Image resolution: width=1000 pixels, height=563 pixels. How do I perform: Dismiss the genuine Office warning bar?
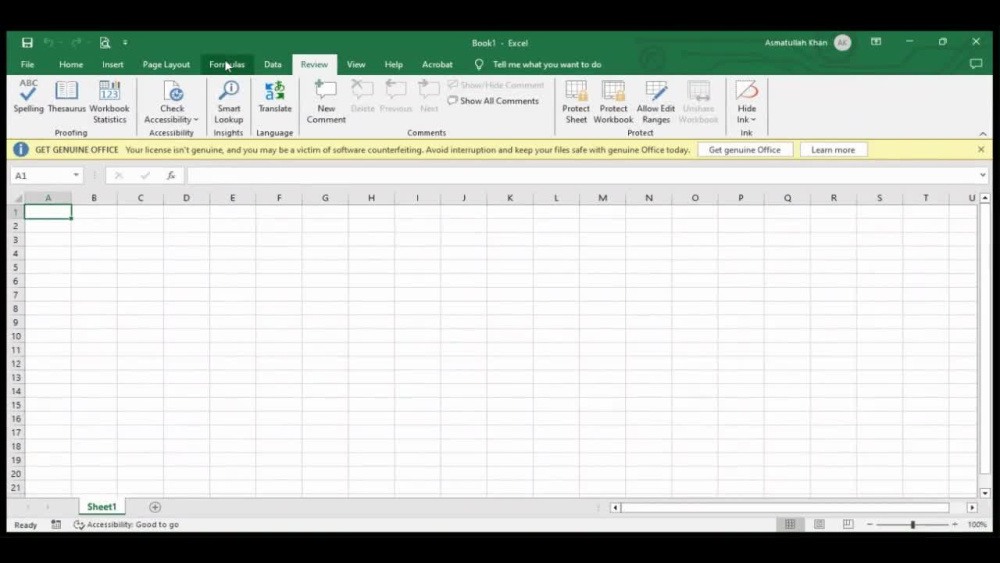[981, 149]
